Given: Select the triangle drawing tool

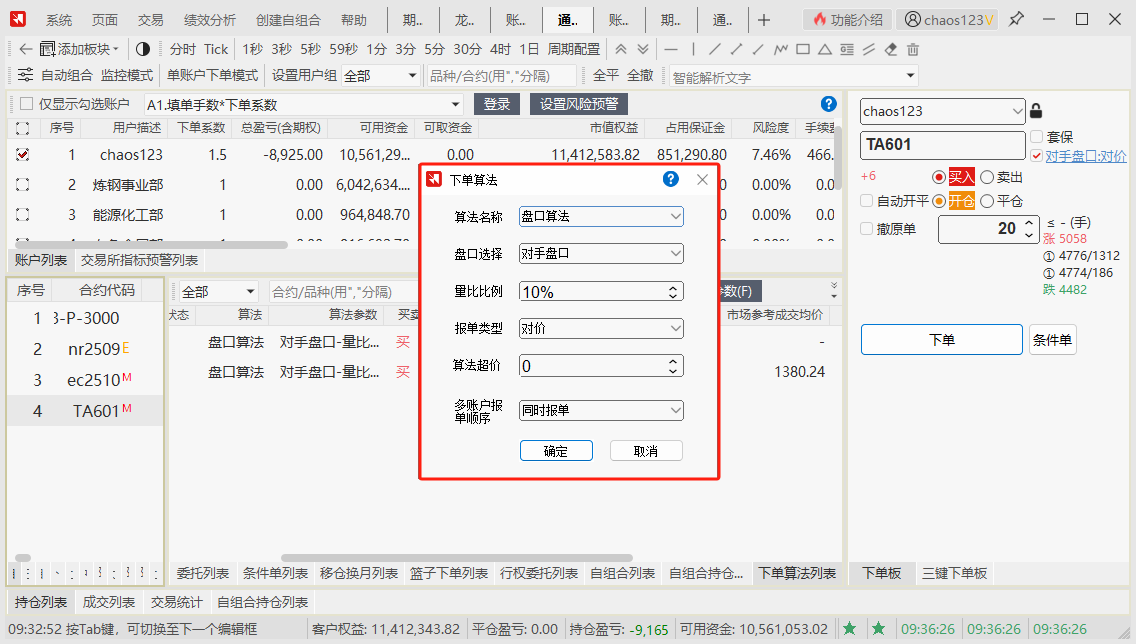Looking at the screenshot, I should click(x=824, y=49).
